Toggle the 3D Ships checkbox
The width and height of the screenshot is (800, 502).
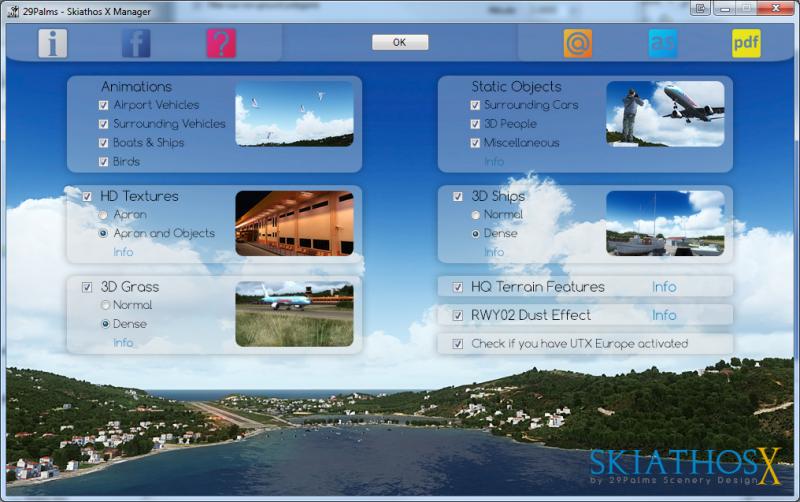458,196
